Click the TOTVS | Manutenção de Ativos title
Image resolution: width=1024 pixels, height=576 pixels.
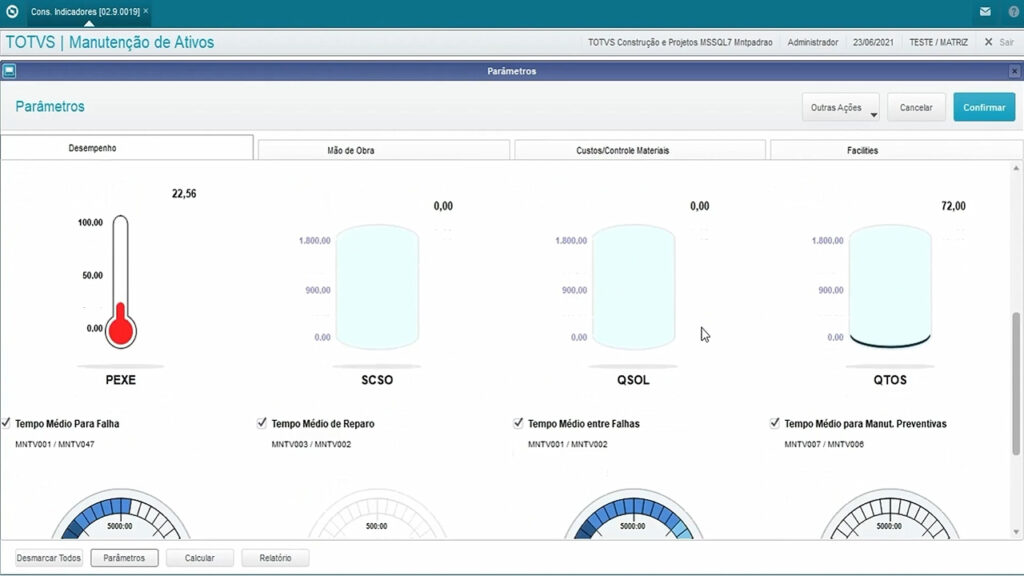(110, 42)
